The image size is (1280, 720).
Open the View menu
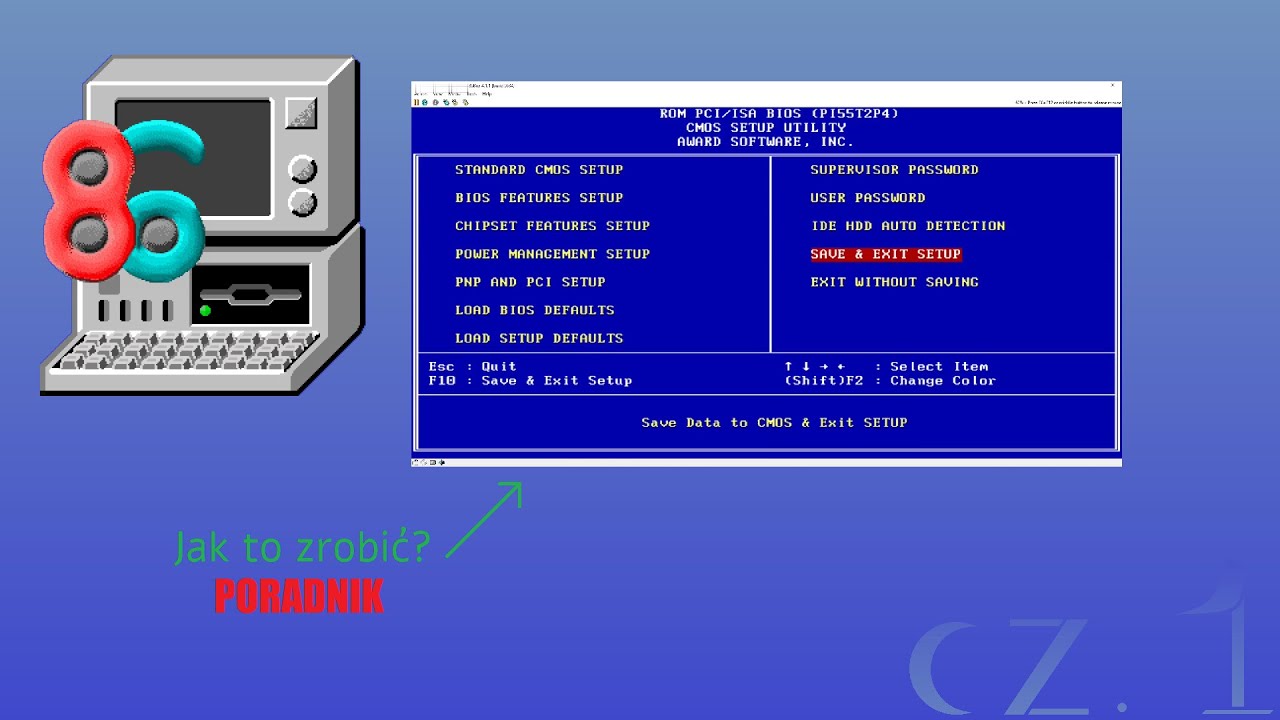[x=437, y=93]
